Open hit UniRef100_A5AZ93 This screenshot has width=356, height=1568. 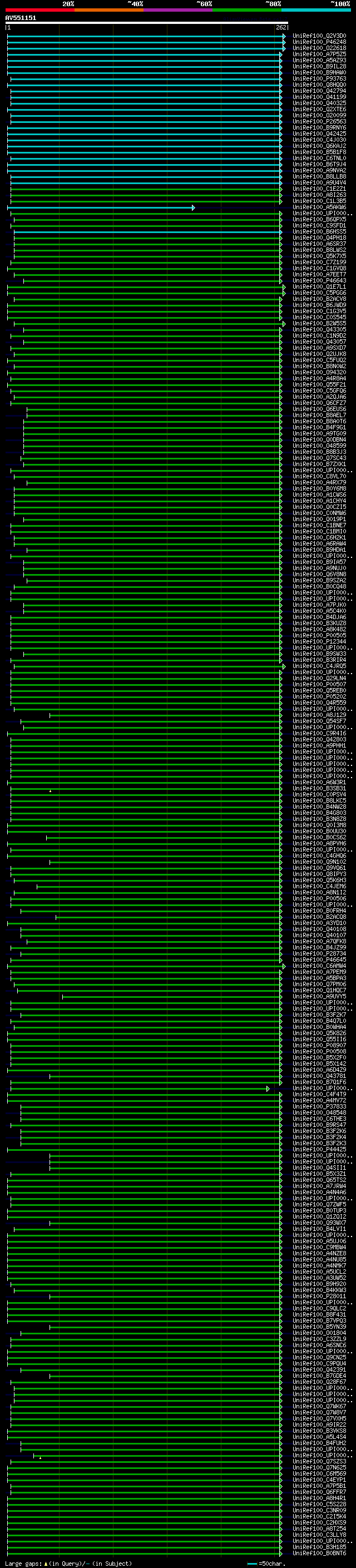(319, 60)
